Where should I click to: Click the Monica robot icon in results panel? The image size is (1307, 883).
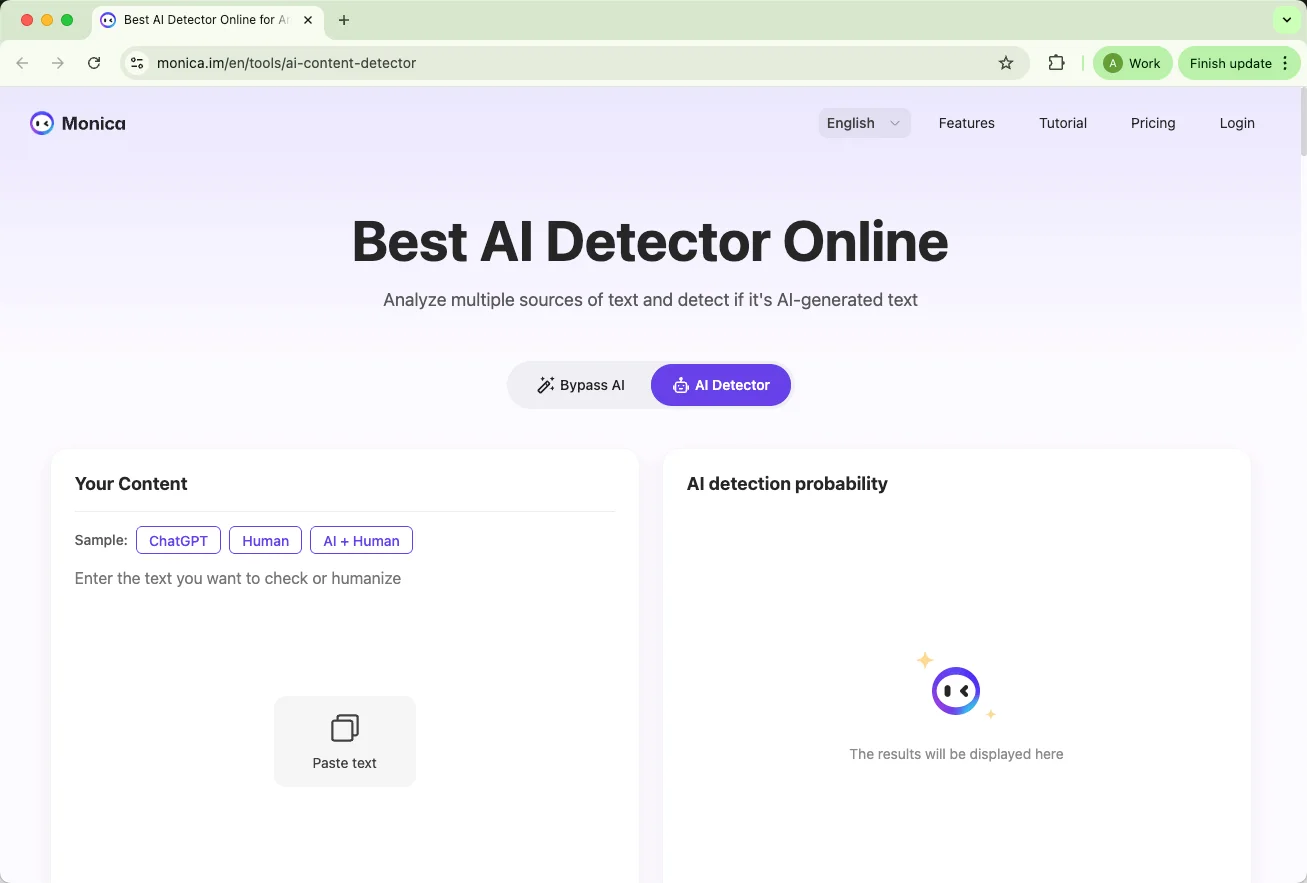pos(956,690)
